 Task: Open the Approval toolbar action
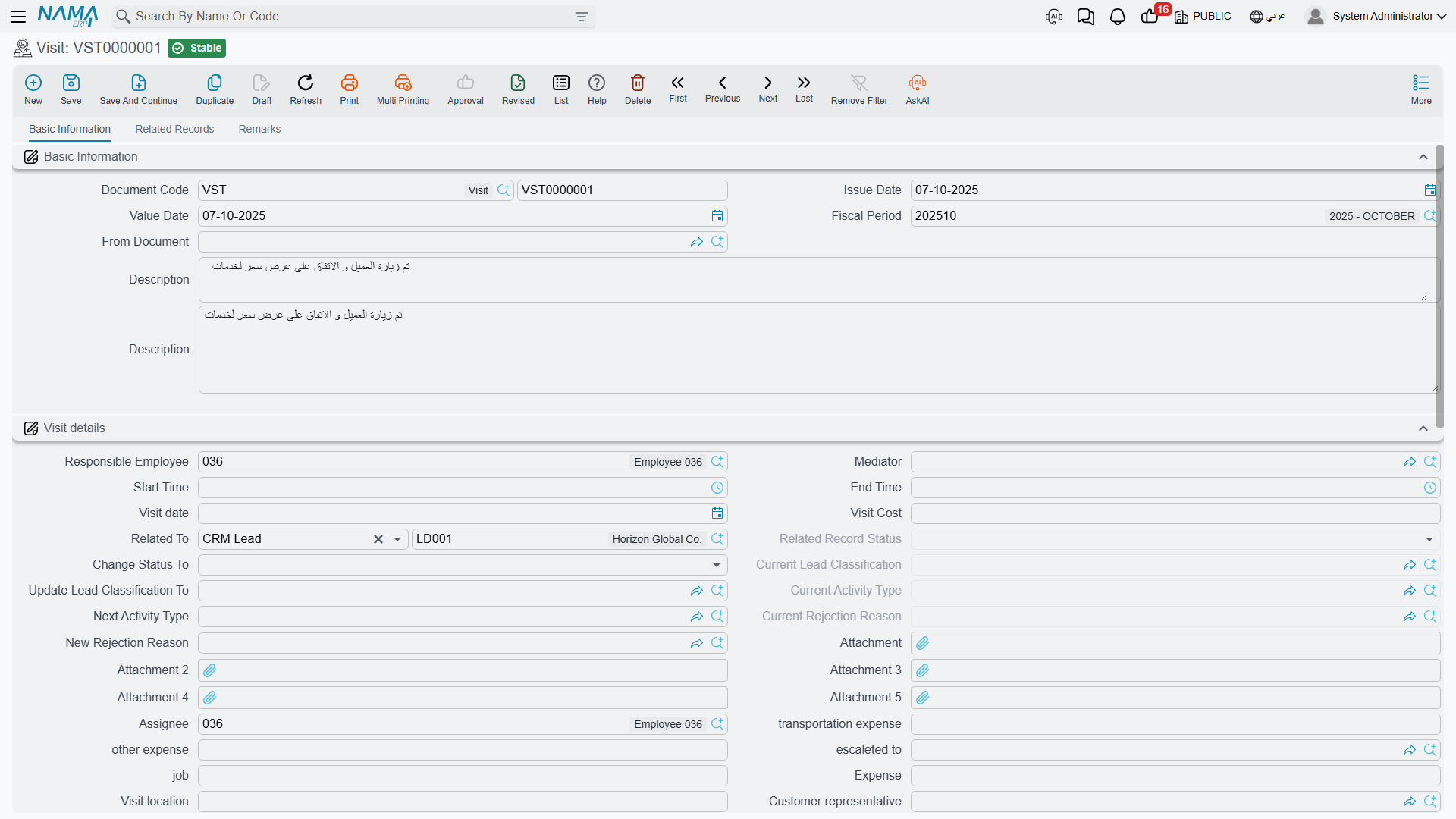466,89
